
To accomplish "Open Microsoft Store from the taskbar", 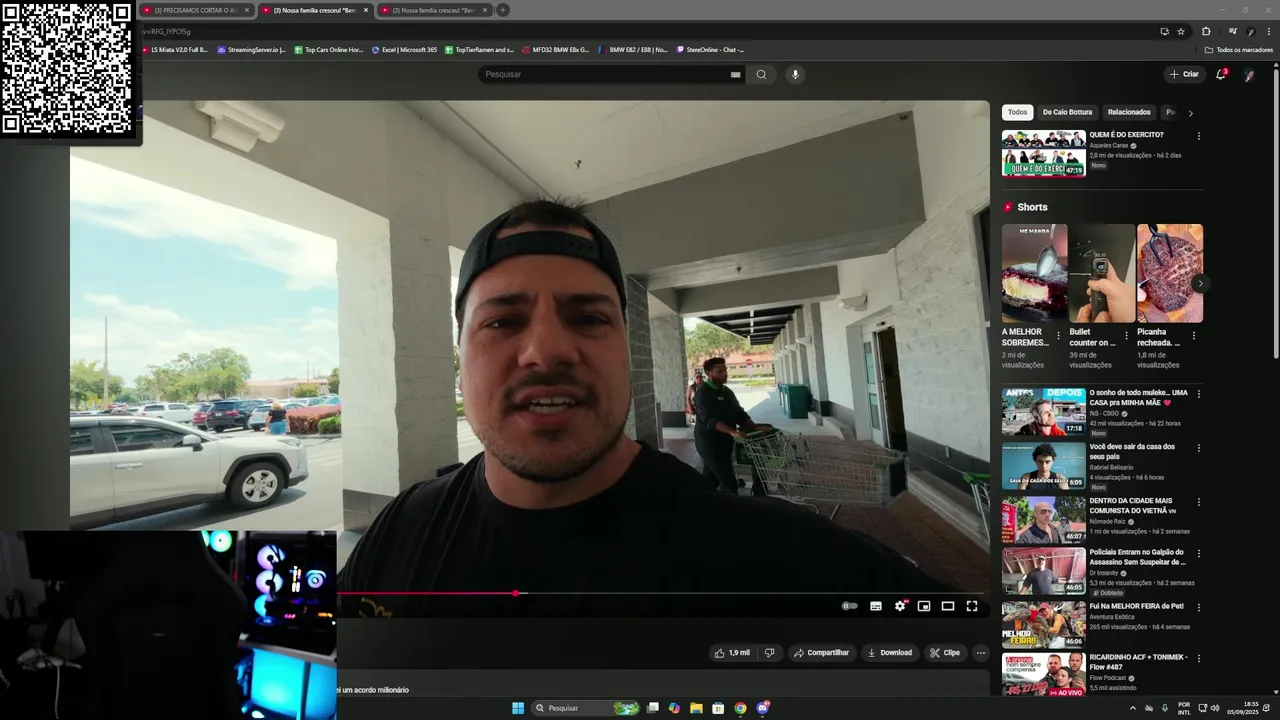I will (x=718, y=708).
